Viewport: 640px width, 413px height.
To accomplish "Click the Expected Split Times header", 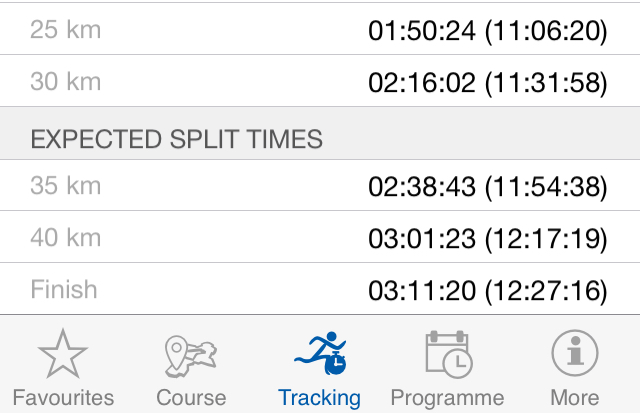I will tap(177, 138).
